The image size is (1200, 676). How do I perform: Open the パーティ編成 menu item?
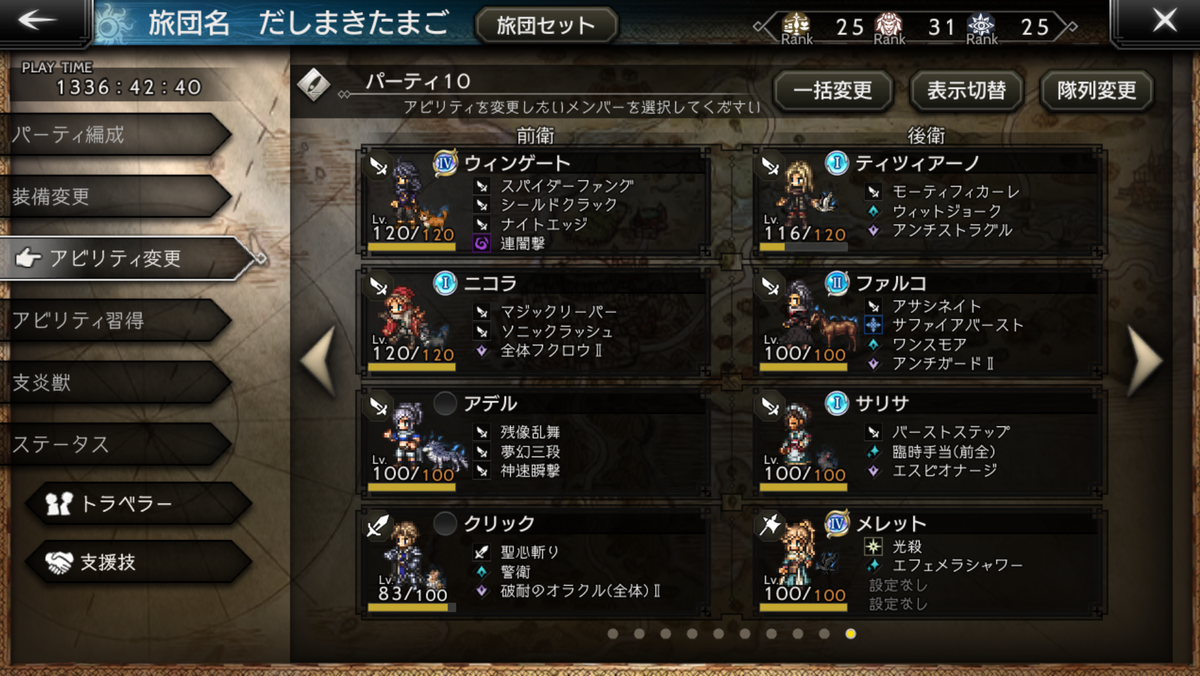pyautogui.click(x=115, y=135)
